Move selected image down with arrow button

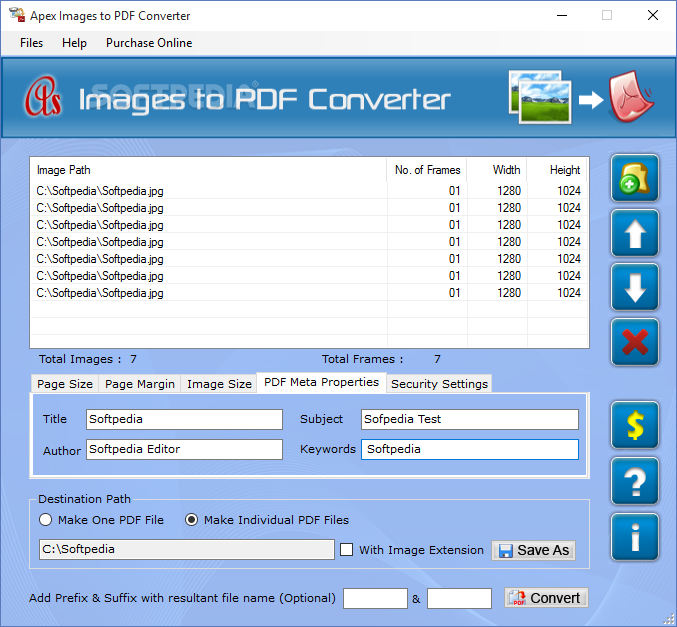[635, 288]
